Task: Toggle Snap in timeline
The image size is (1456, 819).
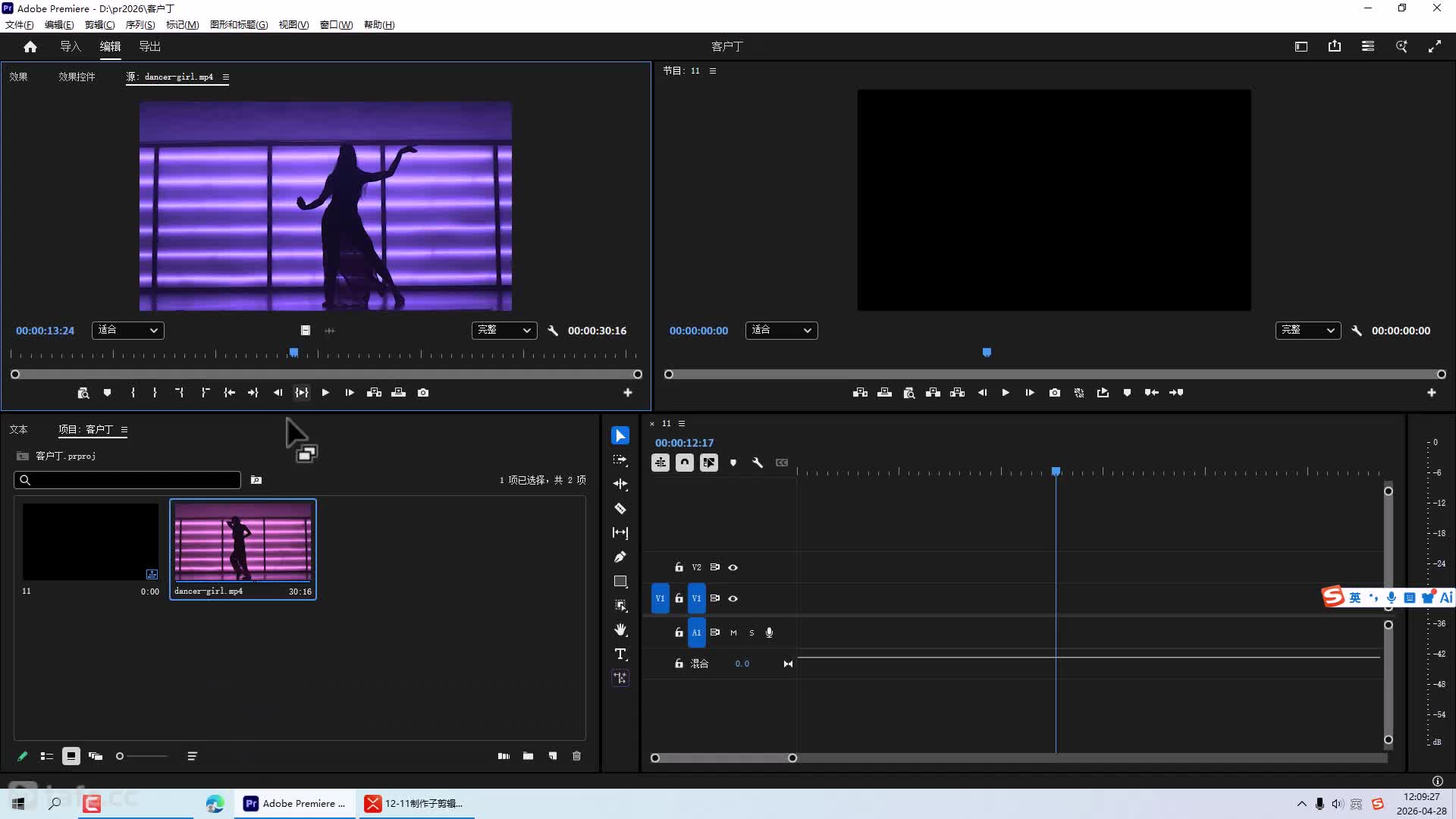Action: tap(685, 463)
